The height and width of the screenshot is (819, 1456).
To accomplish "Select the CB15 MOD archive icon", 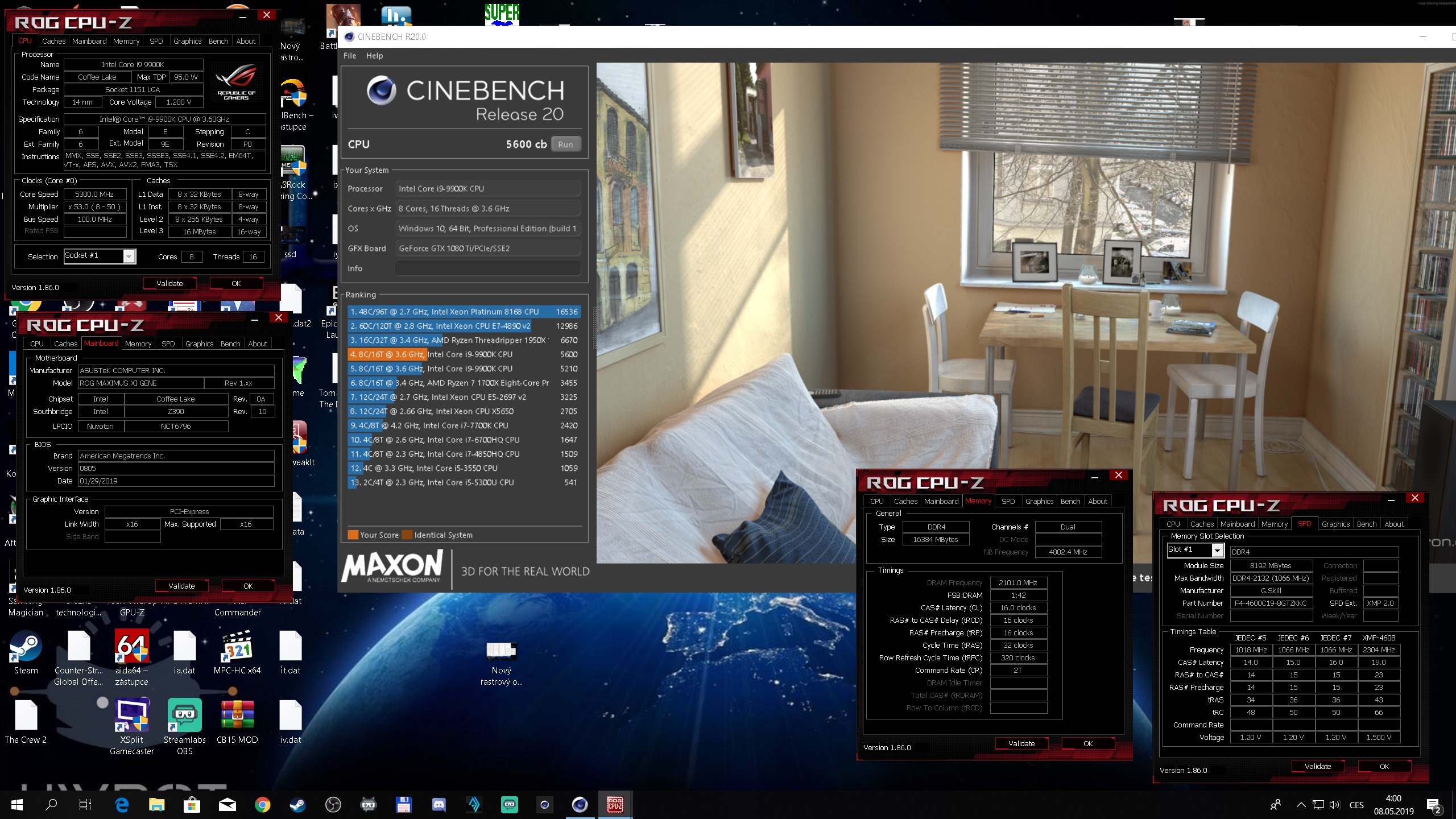I will pyautogui.click(x=237, y=721).
